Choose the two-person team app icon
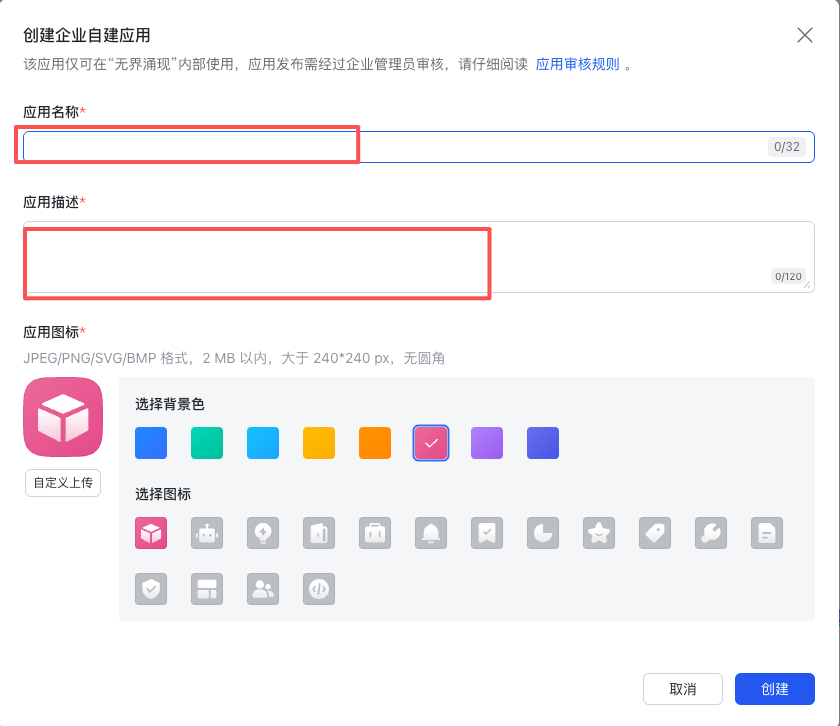840x726 pixels. [x=263, y=589]
